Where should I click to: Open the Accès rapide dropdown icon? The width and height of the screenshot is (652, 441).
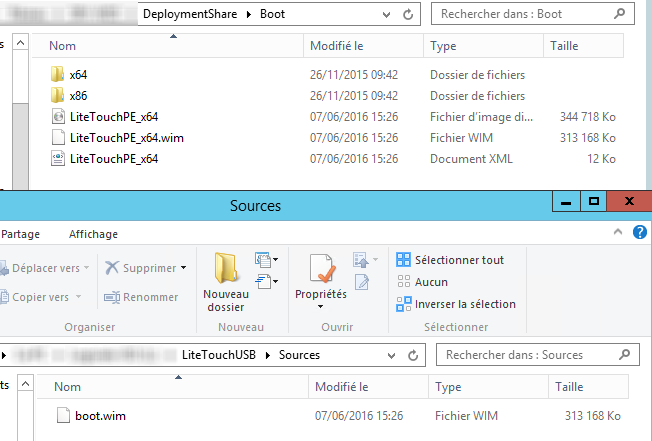(x=267, y=283)
